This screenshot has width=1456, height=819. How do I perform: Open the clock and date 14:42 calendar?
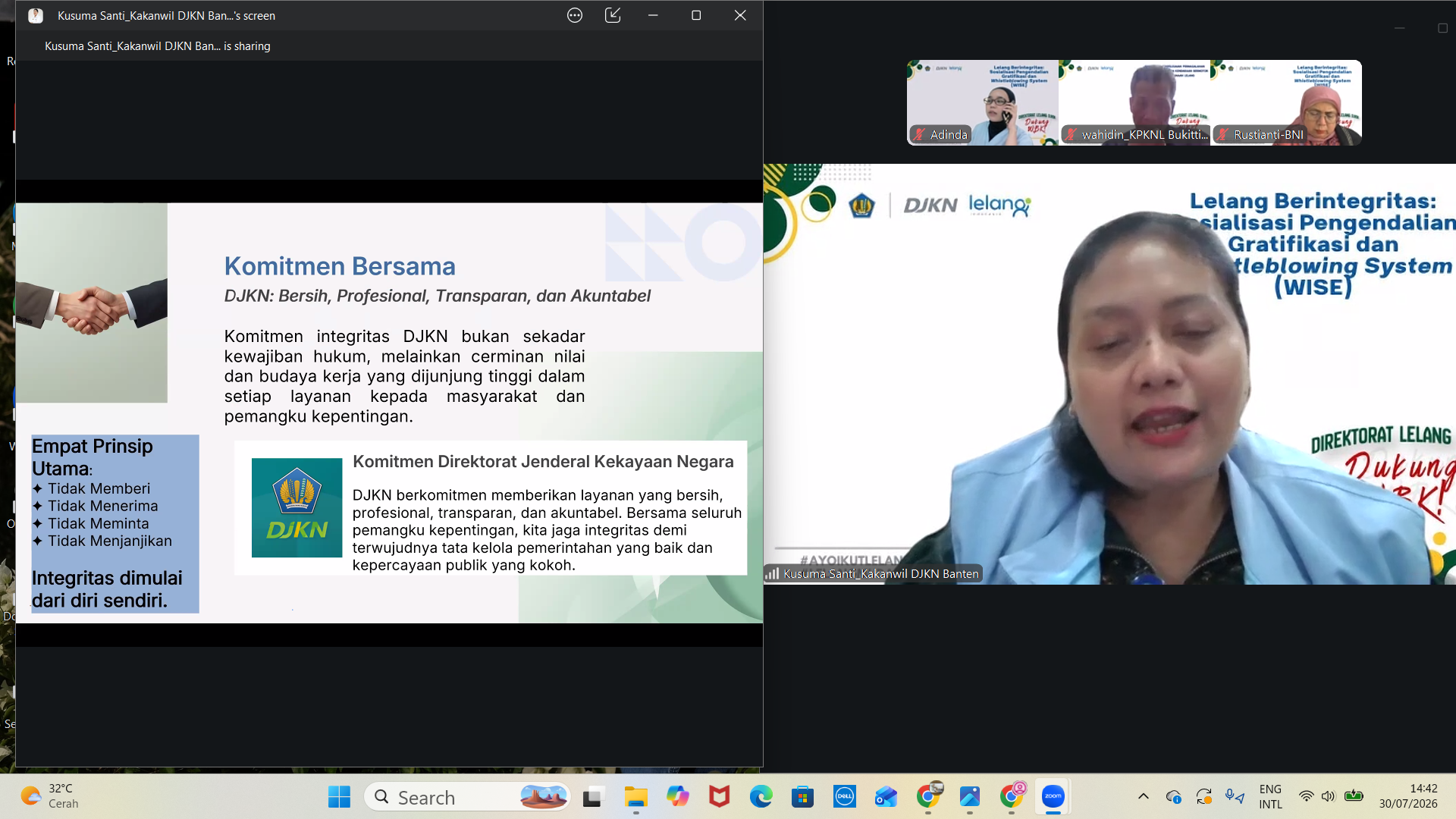pyautogui.click(x=1408, y=797)
